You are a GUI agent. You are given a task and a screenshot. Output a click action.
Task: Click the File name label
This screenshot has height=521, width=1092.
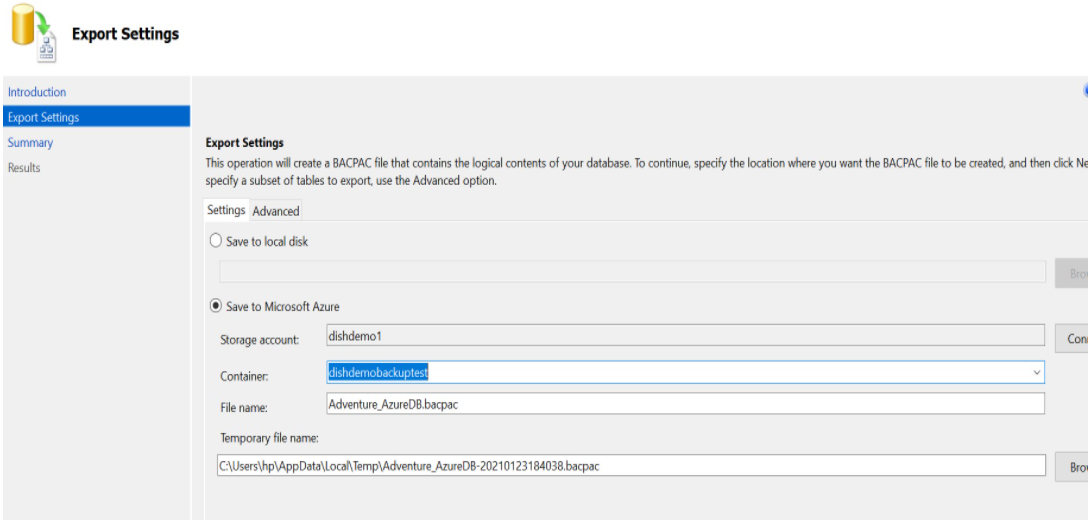[244, 407]
